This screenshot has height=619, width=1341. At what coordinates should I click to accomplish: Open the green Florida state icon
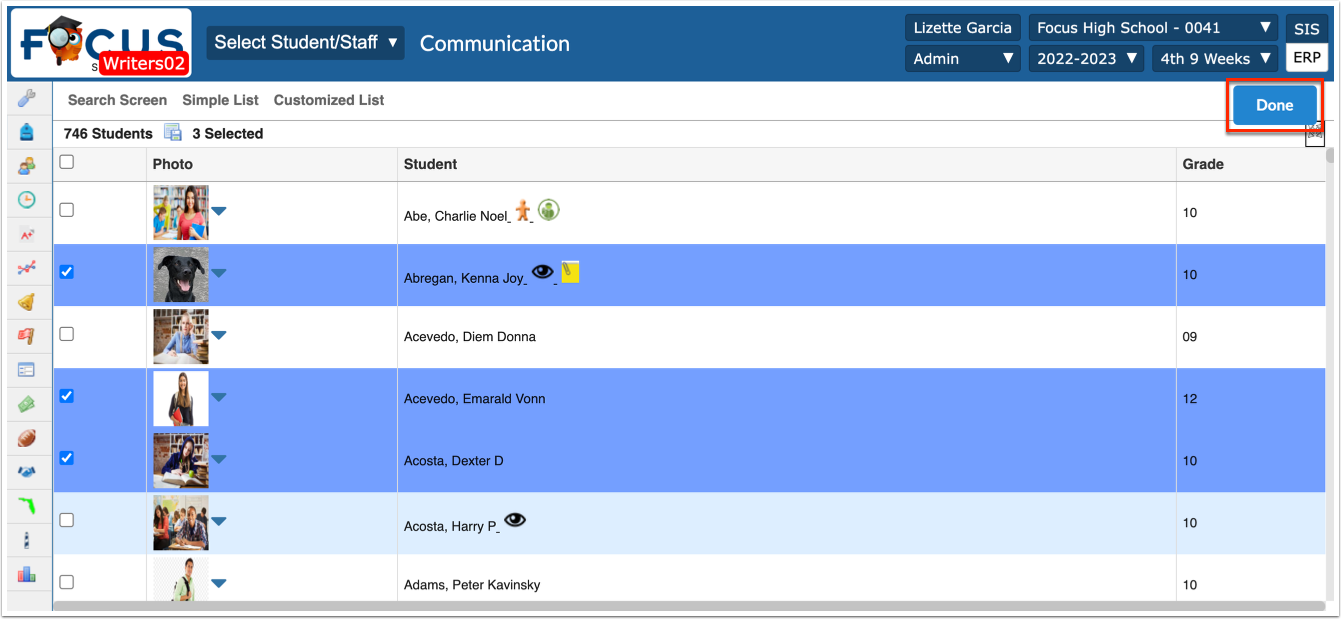click(x=27, y=506)
